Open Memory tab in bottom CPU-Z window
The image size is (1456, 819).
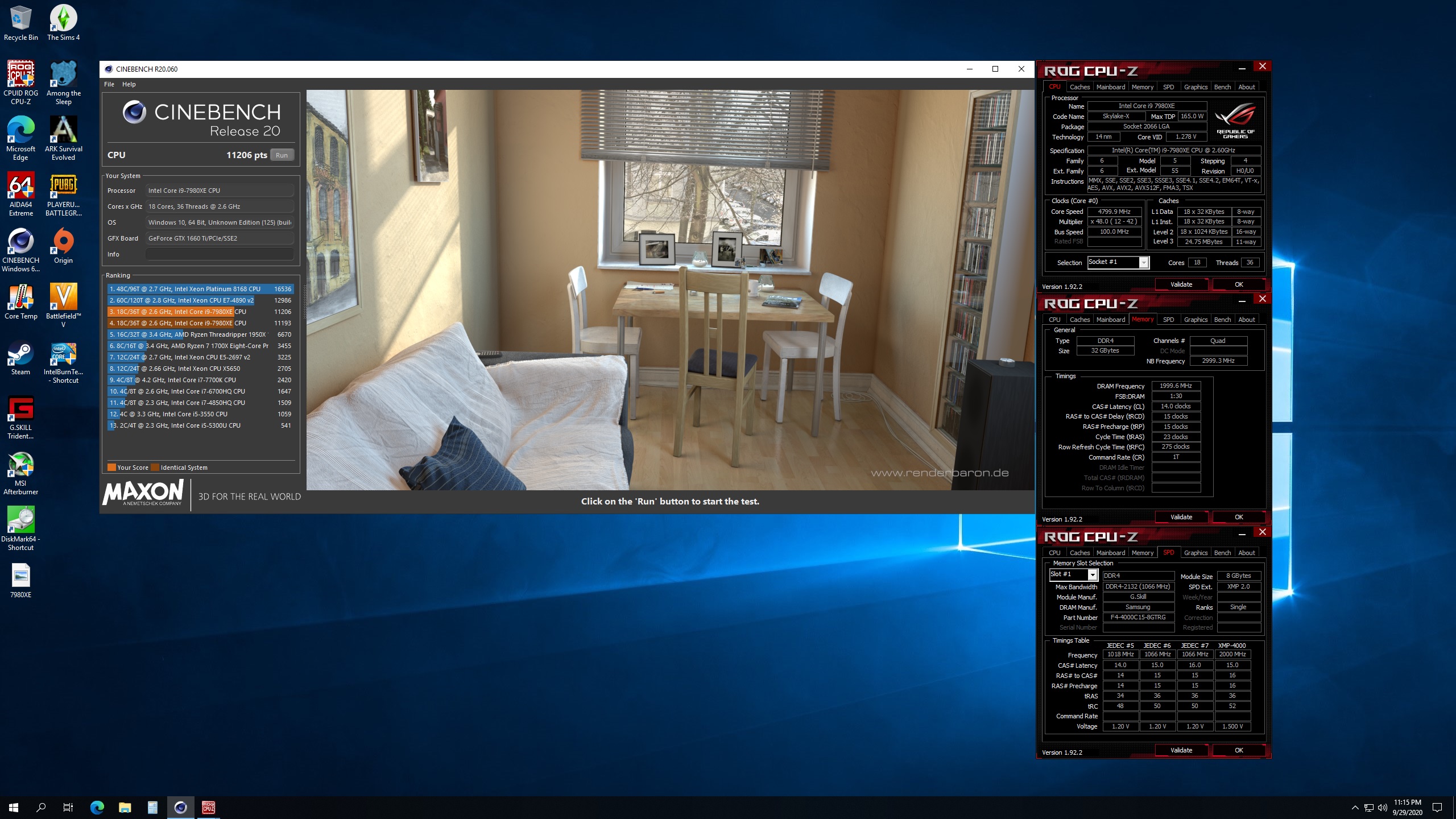point(1143,553)
